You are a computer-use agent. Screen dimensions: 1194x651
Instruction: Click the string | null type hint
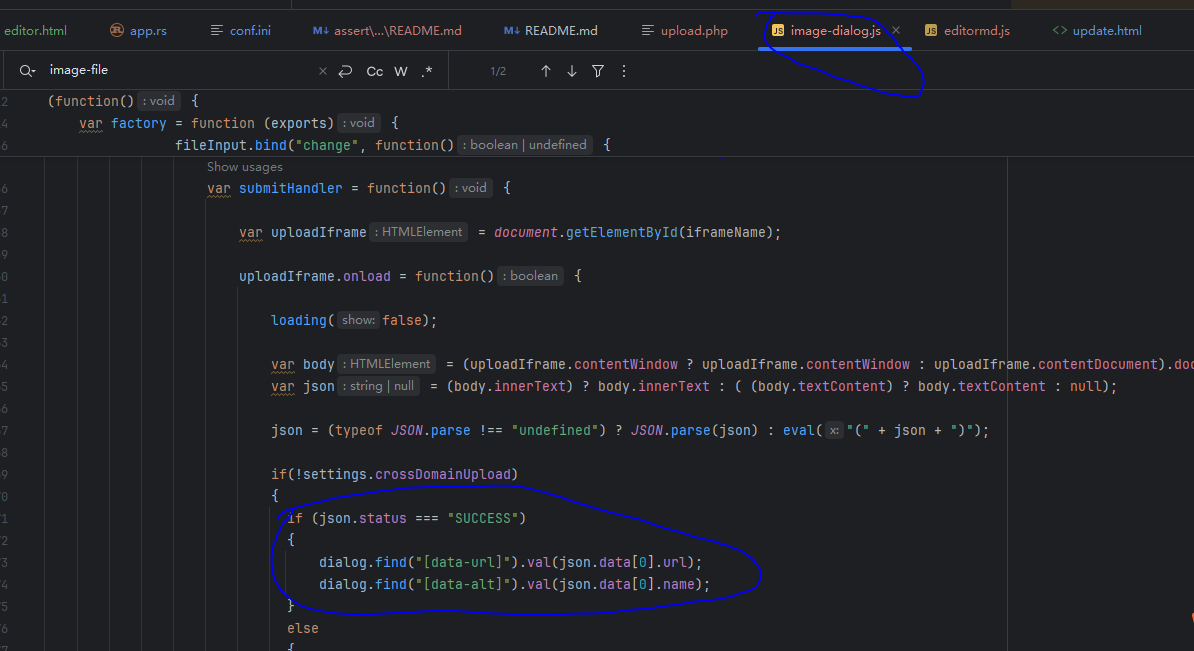(378, 386)
